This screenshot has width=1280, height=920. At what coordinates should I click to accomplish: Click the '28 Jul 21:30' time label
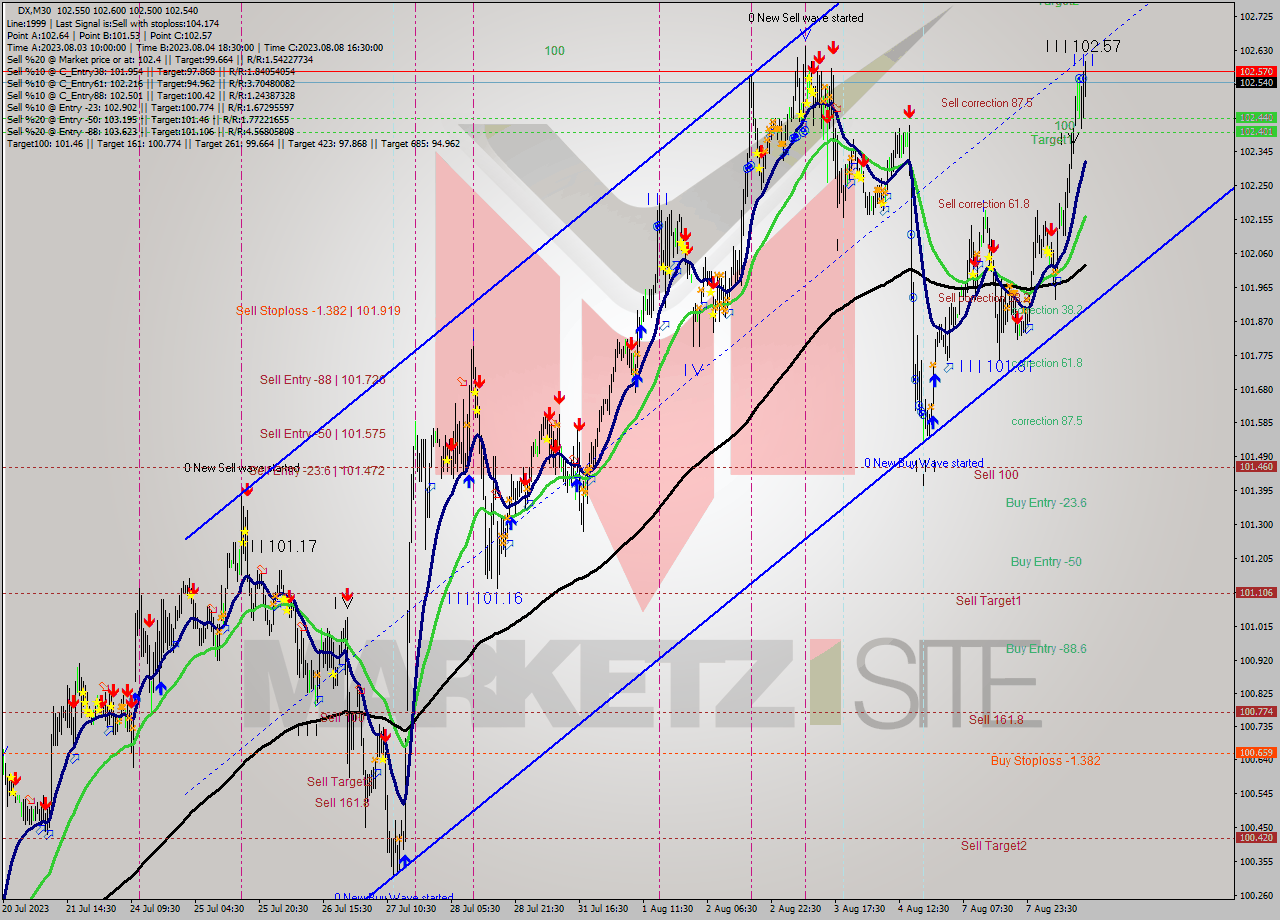pos(541,909)
